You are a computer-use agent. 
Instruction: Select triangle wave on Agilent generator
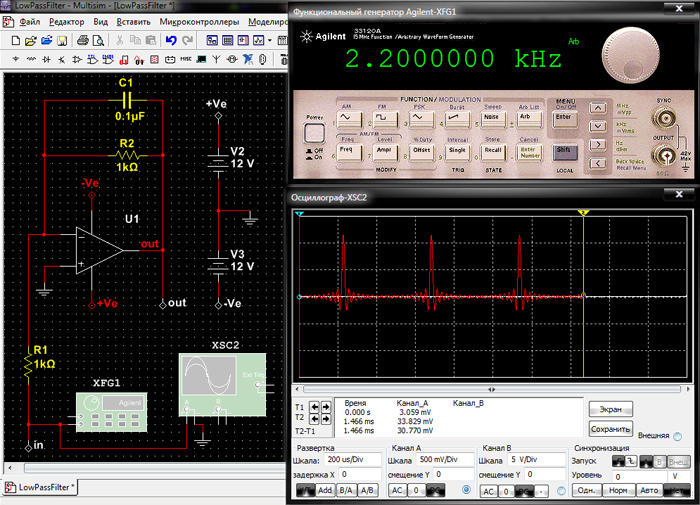[x=421, y=118]
